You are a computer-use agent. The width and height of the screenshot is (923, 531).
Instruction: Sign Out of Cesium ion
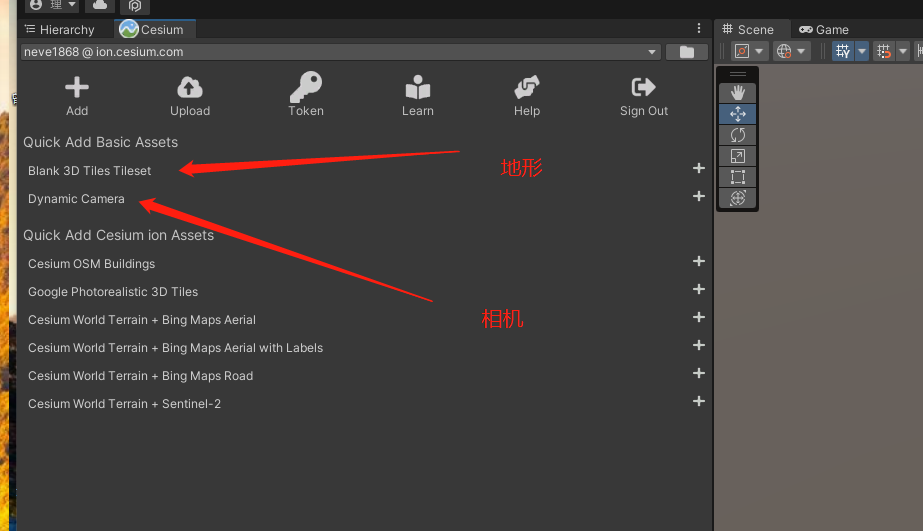(643, 97)
